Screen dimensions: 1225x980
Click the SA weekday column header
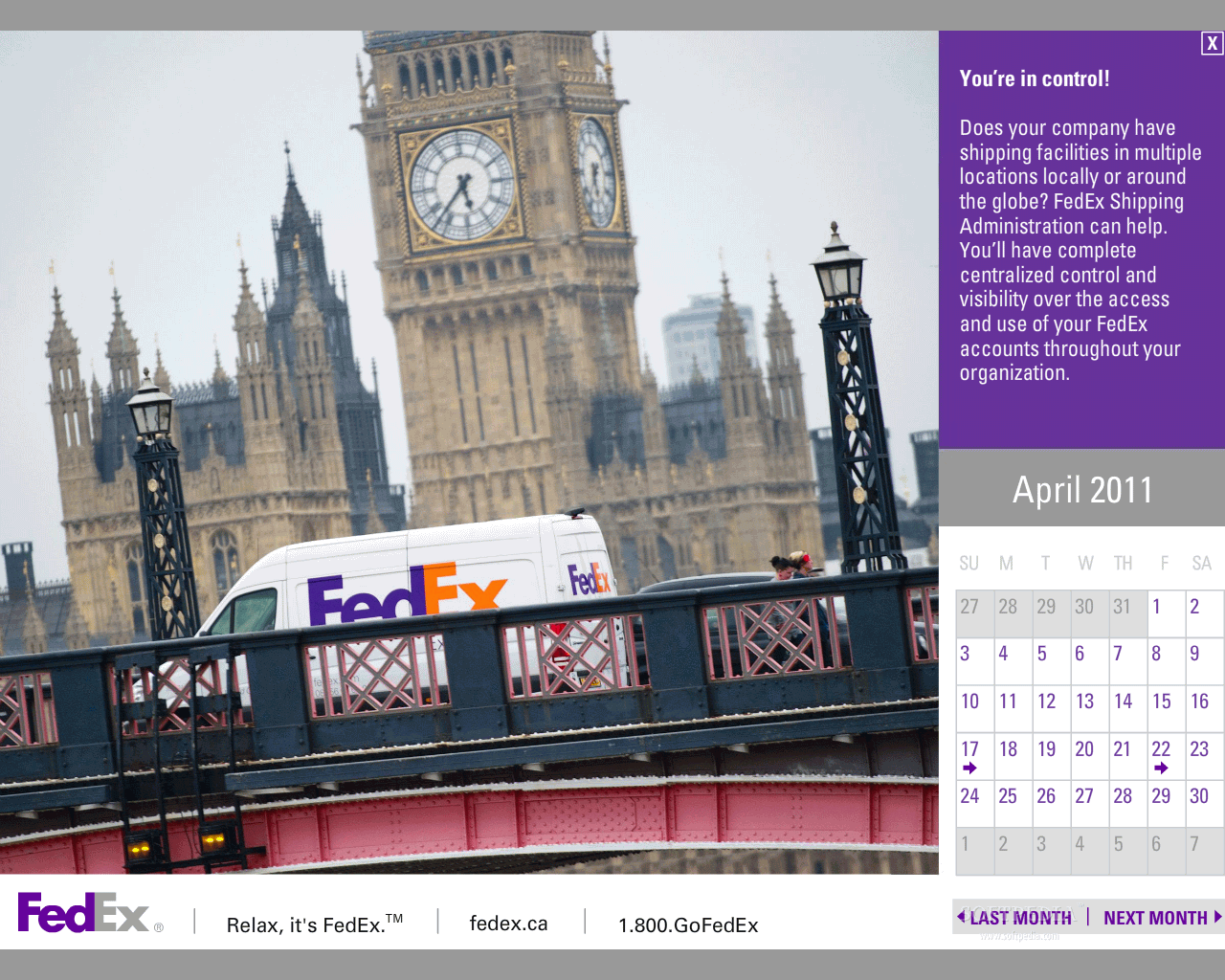click(1202, 564)
